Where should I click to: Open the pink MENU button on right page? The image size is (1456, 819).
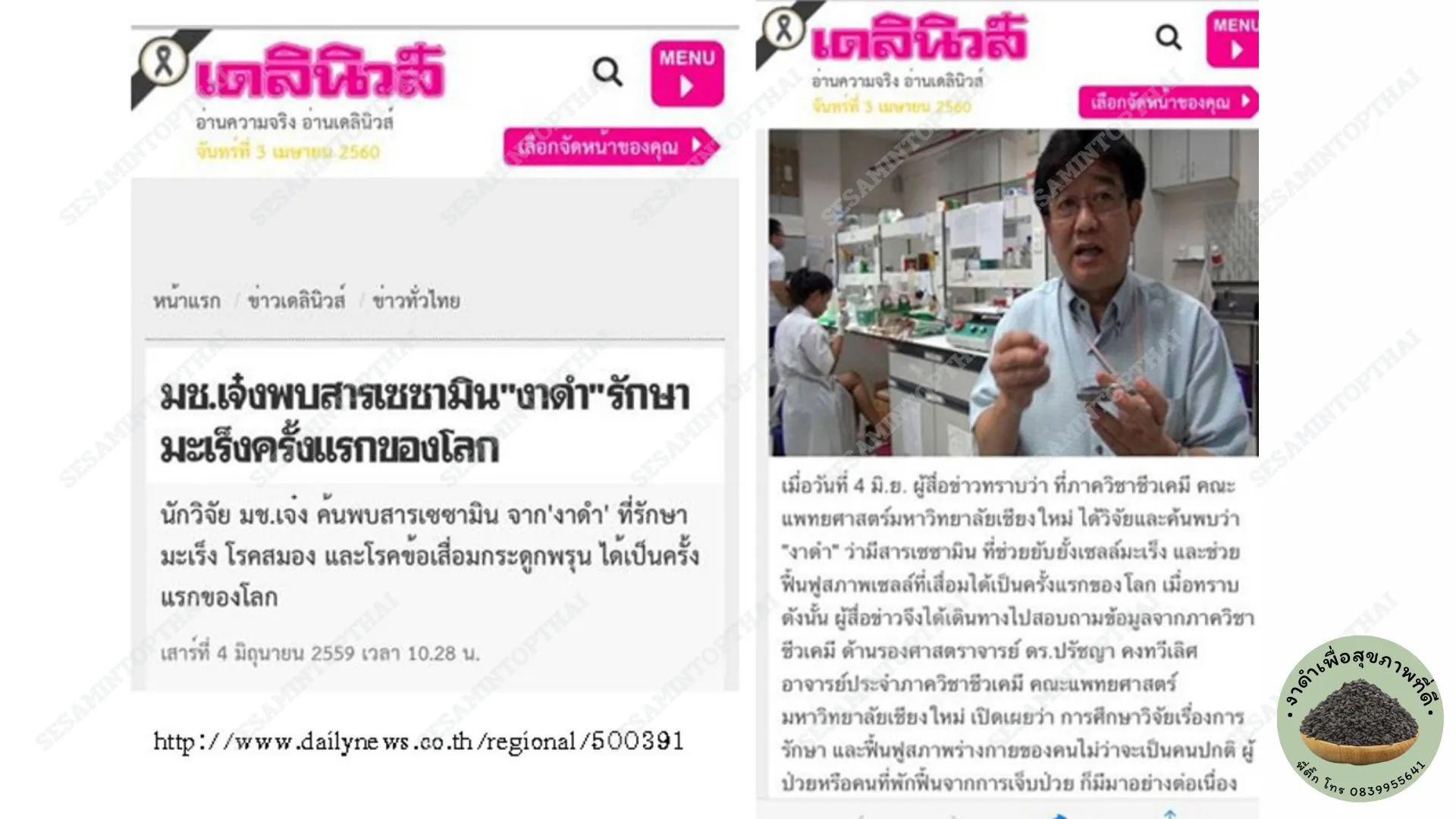[1233, 39]
